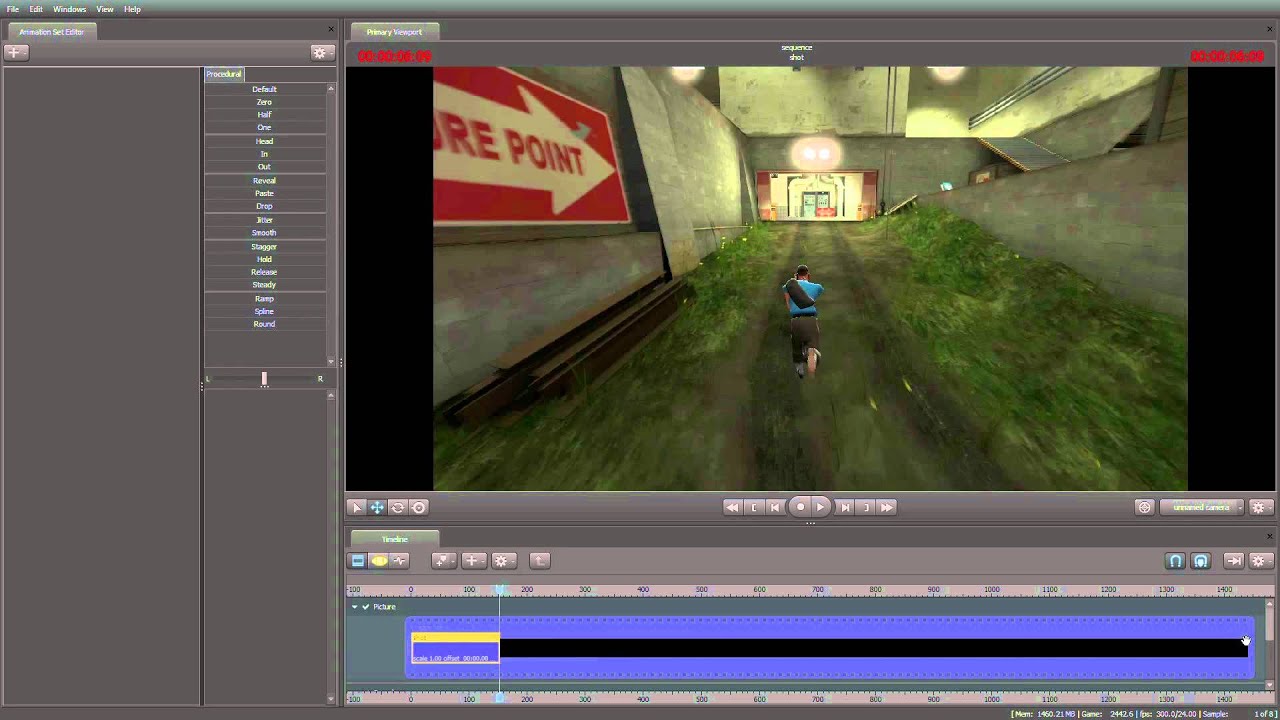Jump to last frame with fast-forward button
The image size is (1280, 720).
(887, 507)
